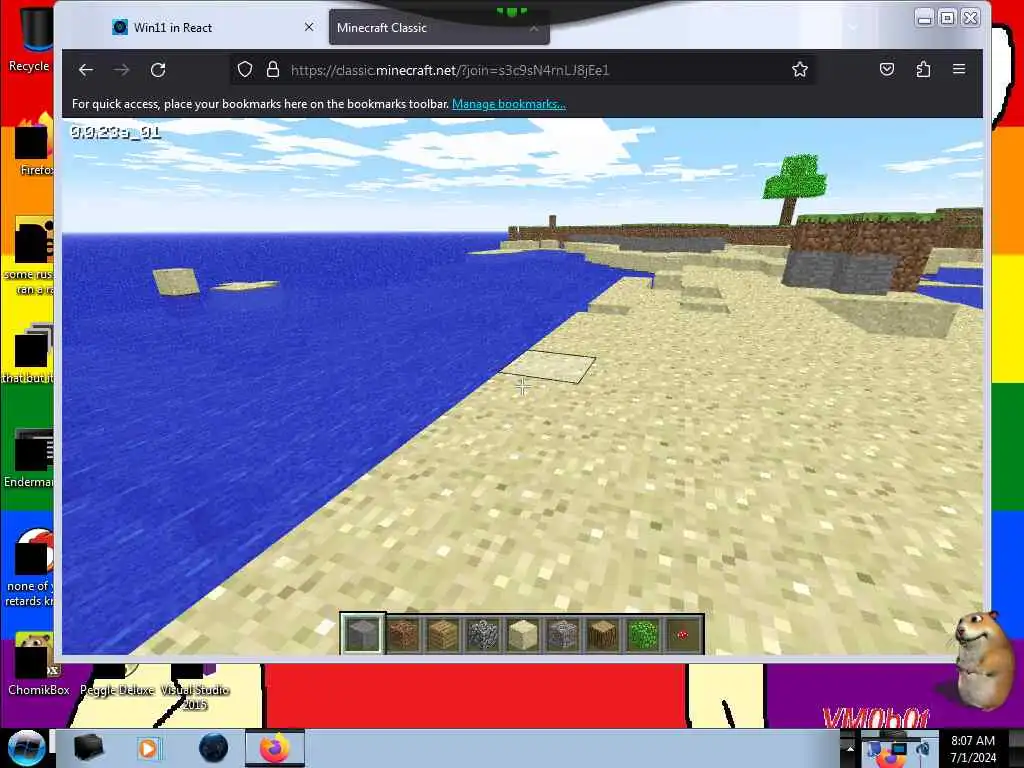The height and width of the screenshot is (768, 1024).
Task: Open the dark globe taskbar icon
Action: click(213, 748)
